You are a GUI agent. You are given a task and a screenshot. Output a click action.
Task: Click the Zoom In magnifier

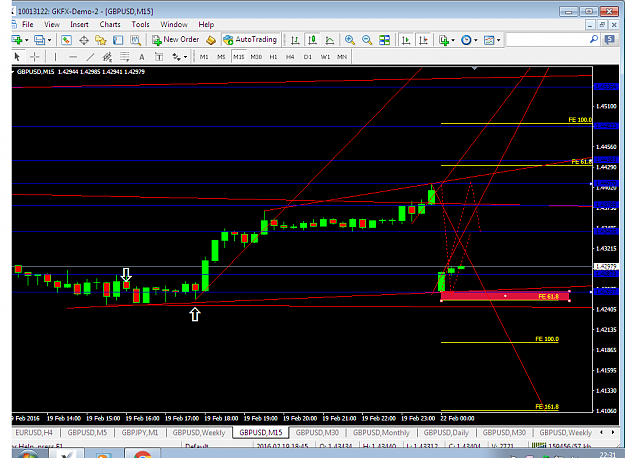(x=350, y=40)
